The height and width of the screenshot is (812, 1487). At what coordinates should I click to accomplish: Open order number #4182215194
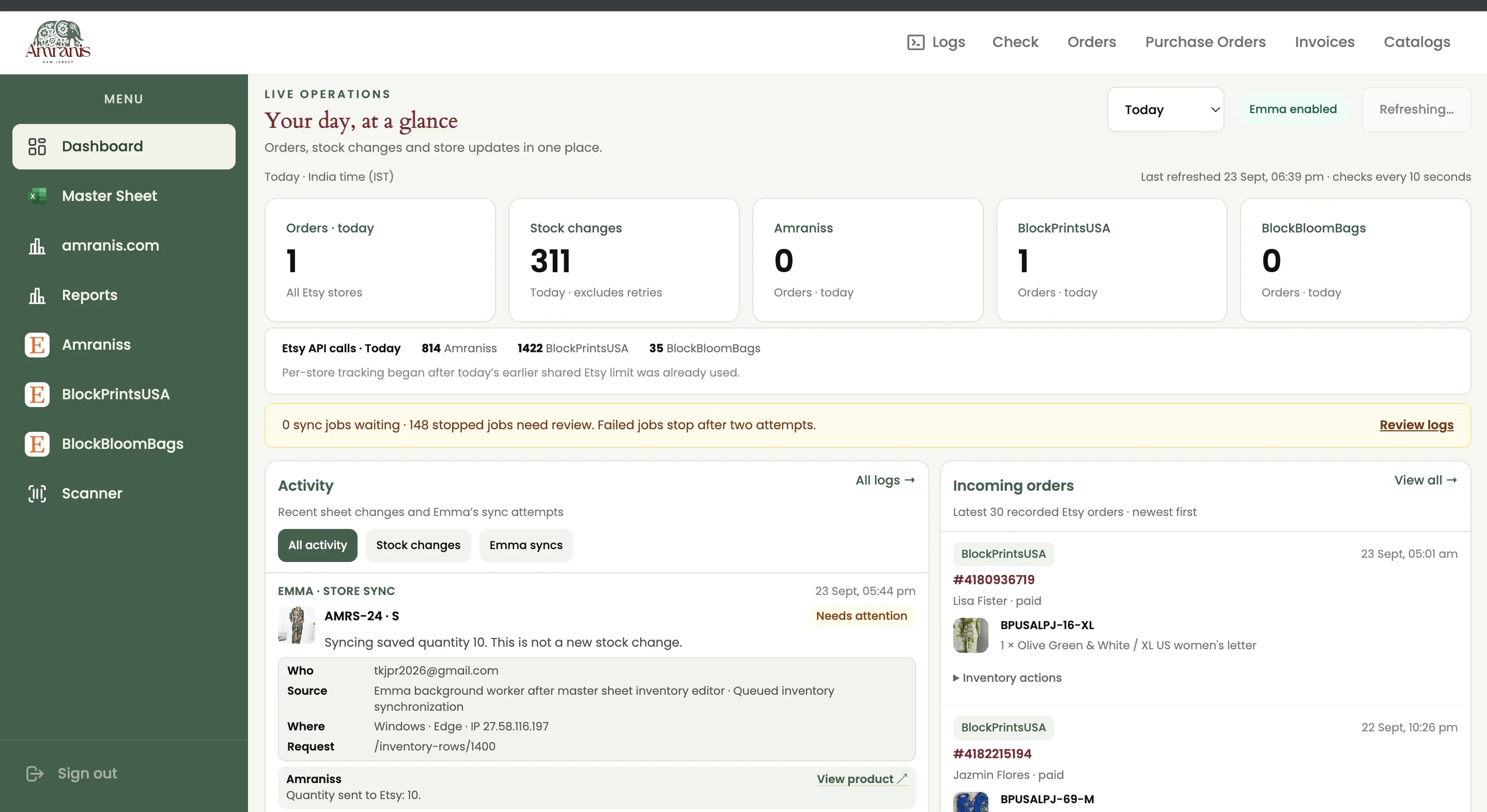coord(992,754)
